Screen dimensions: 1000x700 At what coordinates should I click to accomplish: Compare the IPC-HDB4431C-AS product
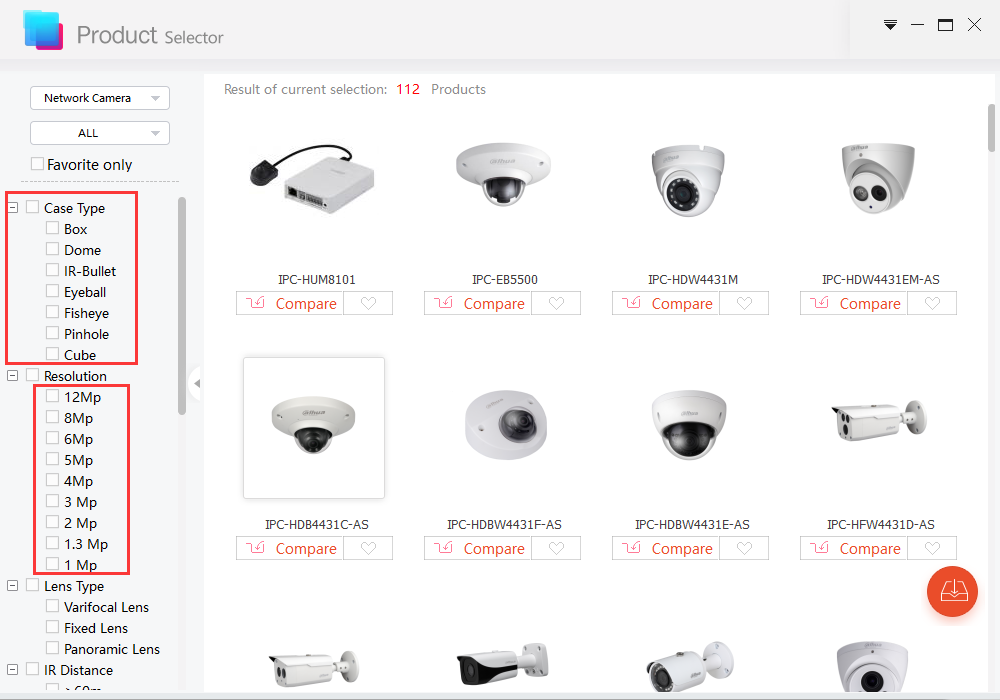(x=290, y=548)
